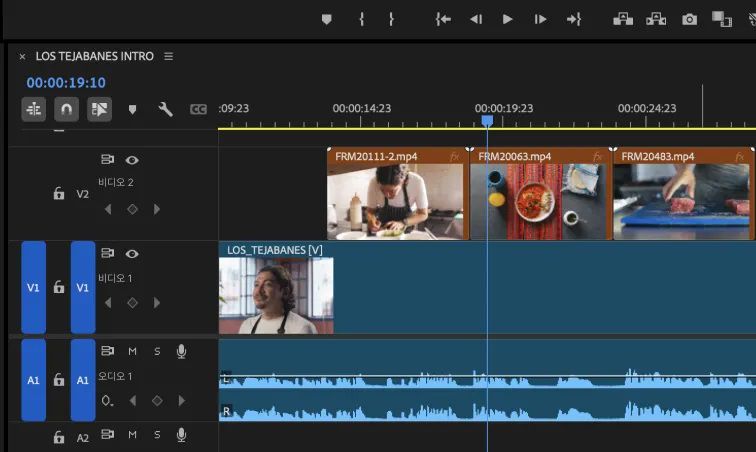Solo audio track A1

157,351
